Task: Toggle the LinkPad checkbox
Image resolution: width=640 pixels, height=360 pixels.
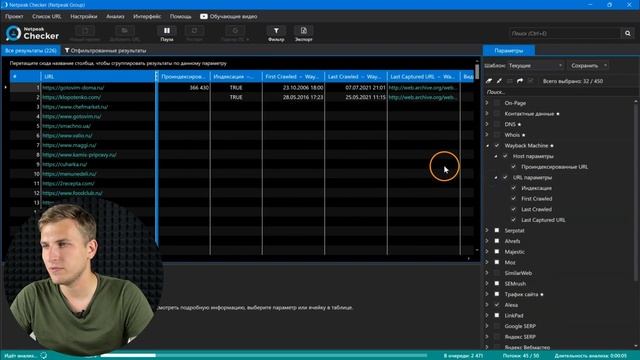Action: point(497,315)
